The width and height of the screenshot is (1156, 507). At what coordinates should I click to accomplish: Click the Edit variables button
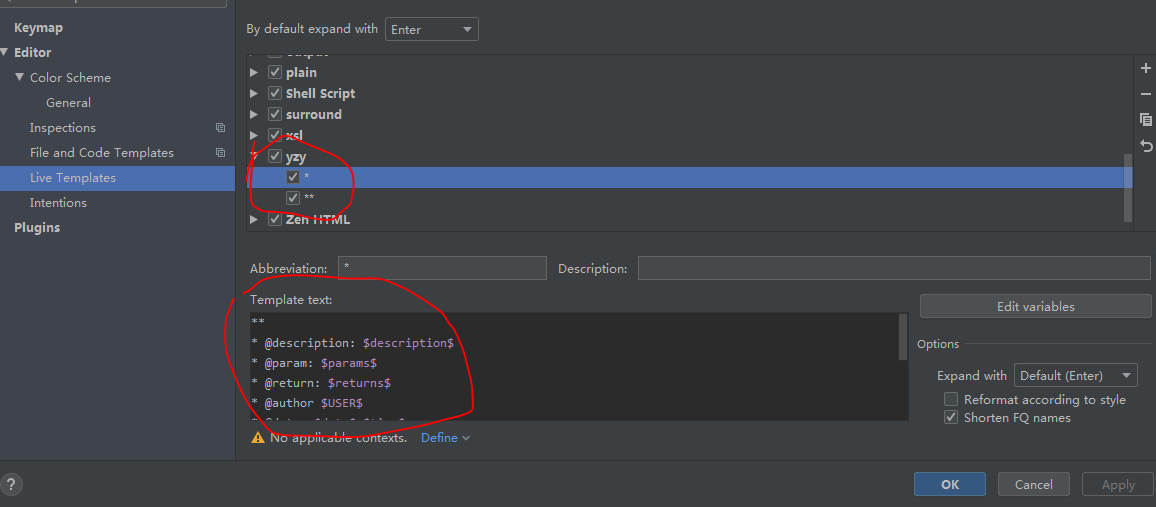1035,307
